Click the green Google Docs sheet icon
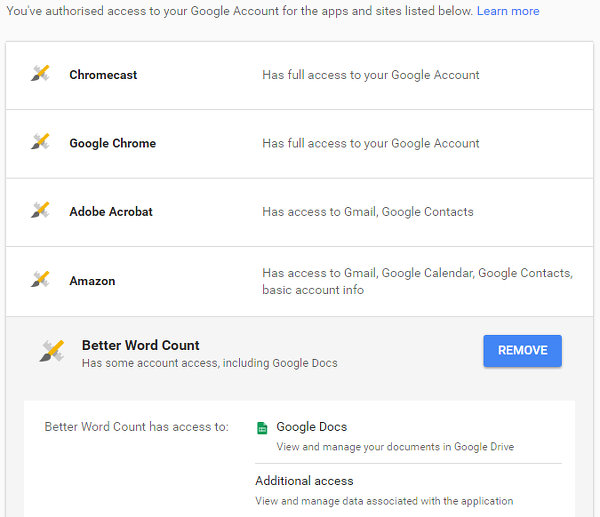This screenshot has width=600, height=517. click(262, 428)
